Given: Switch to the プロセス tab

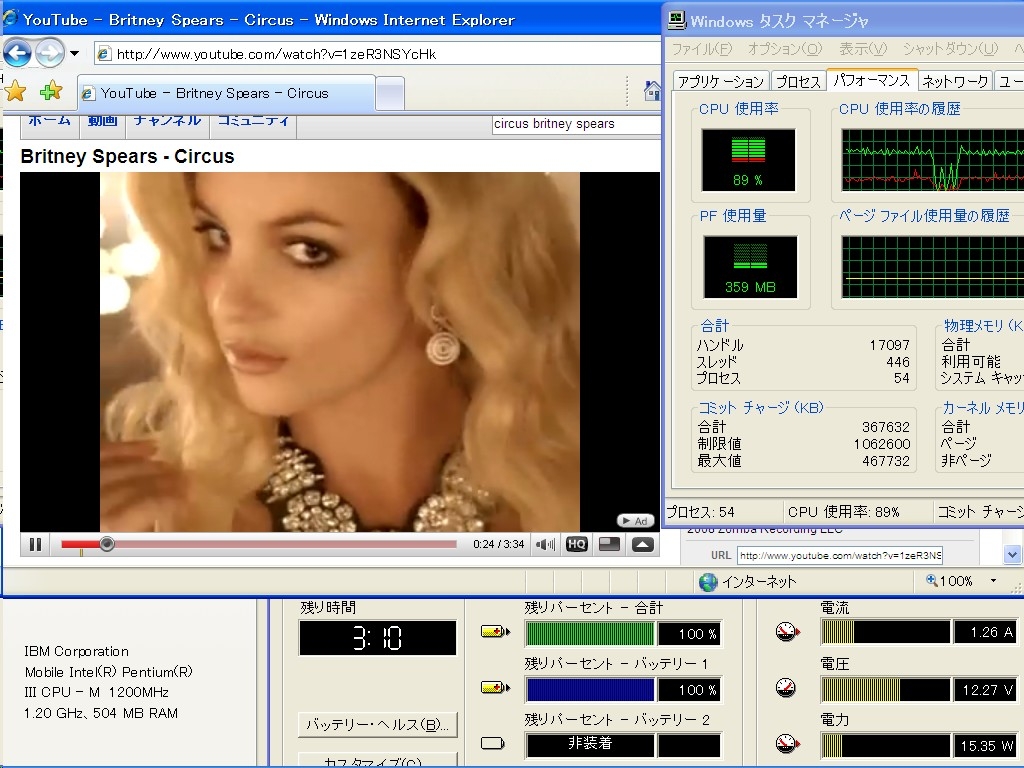Looking at the screenshot, I should pos(798,81).
